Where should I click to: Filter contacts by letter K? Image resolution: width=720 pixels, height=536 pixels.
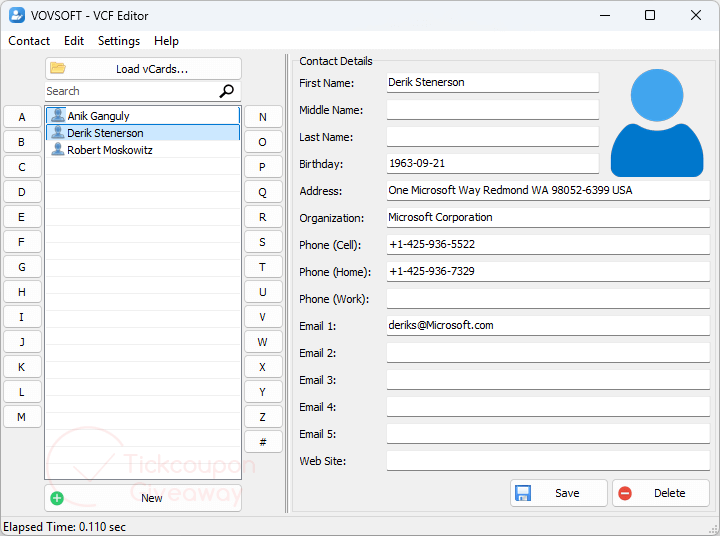[x=22, y=367]
